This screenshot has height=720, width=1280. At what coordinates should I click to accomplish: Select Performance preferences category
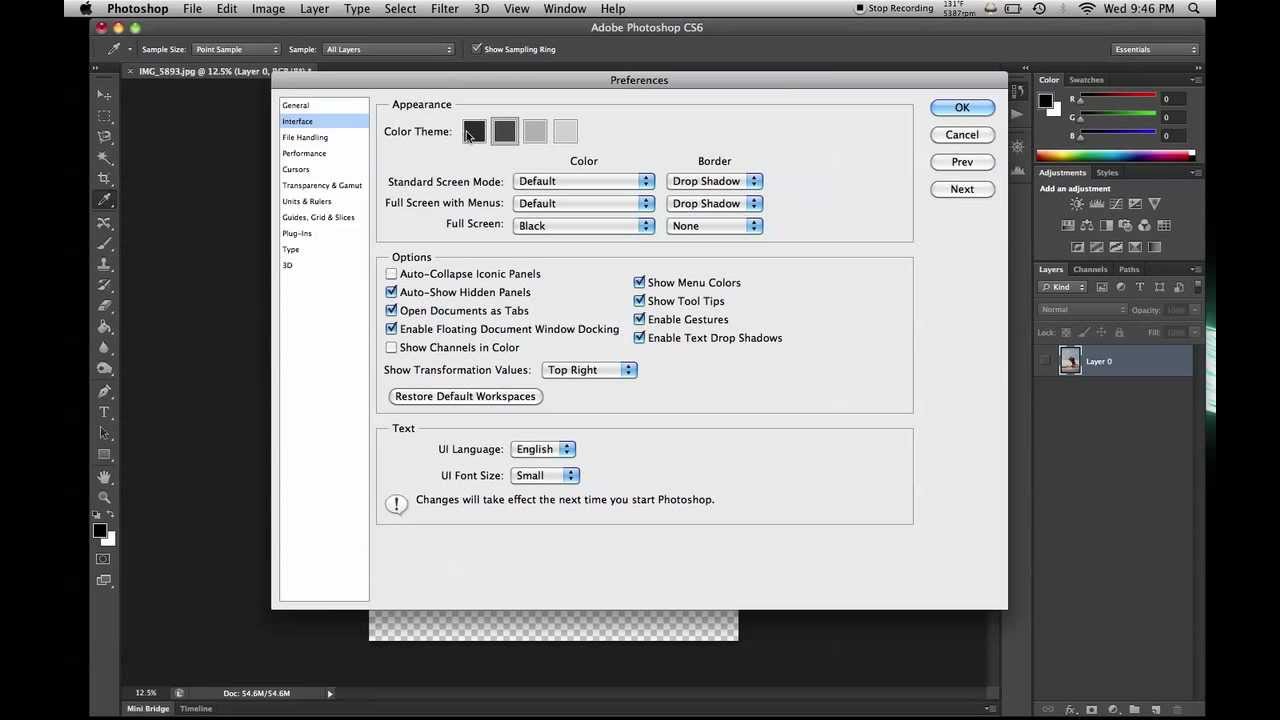[304, 153]
